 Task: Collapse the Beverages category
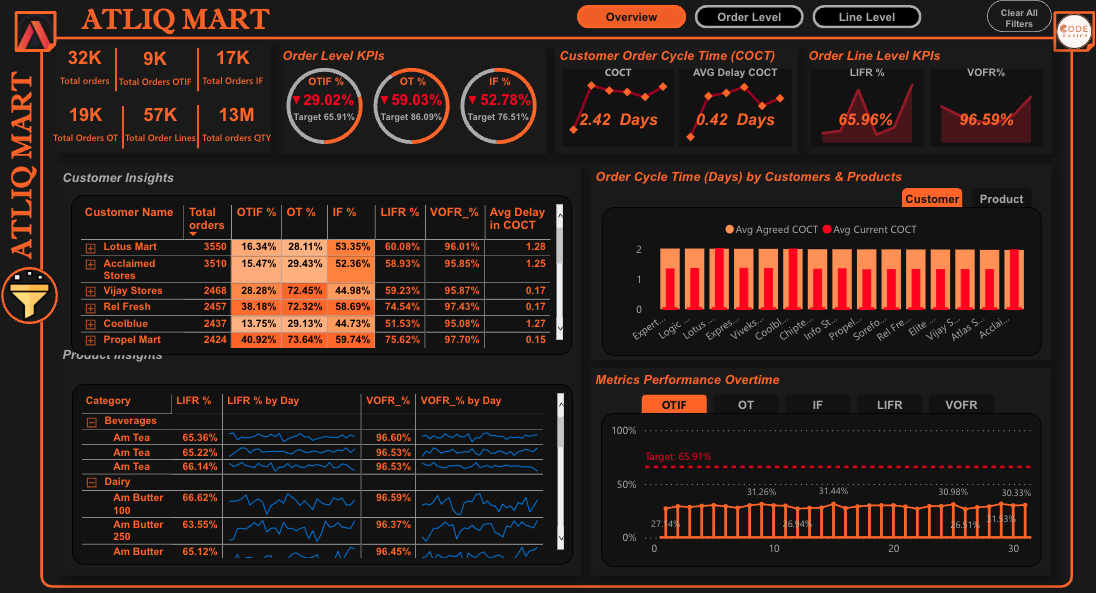click(92, 421)
